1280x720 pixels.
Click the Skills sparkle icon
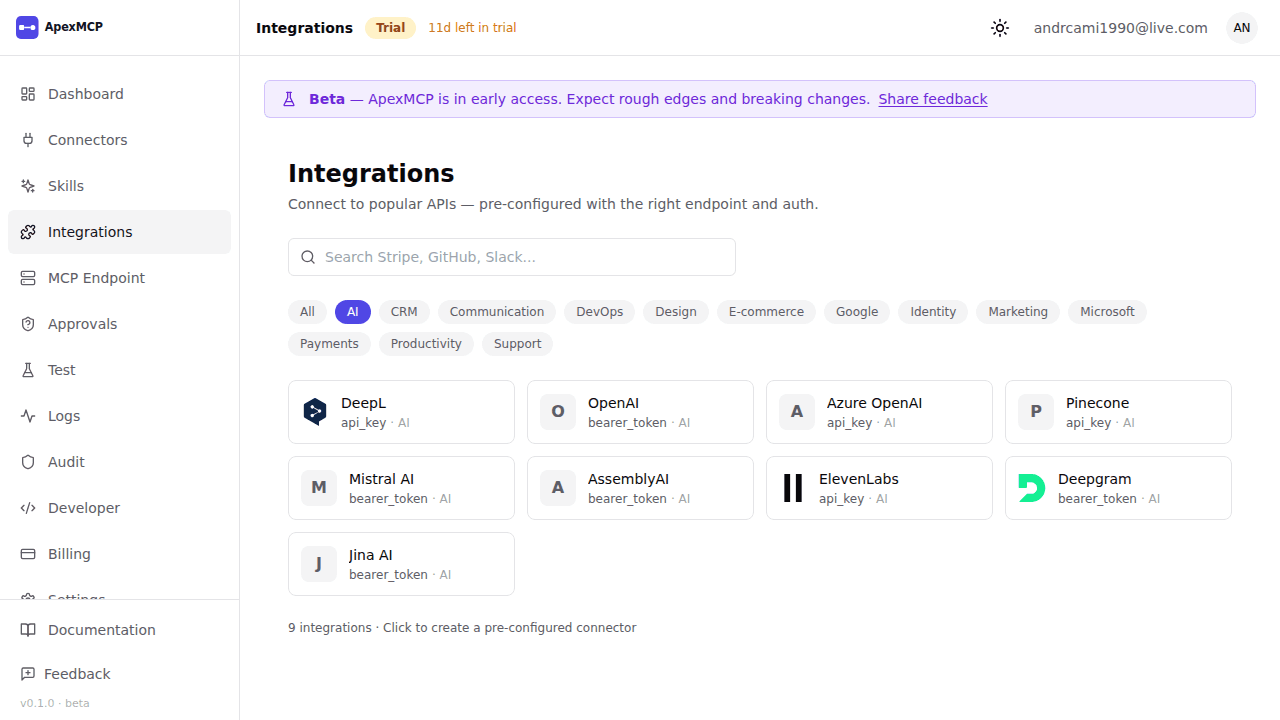[28, 186]
